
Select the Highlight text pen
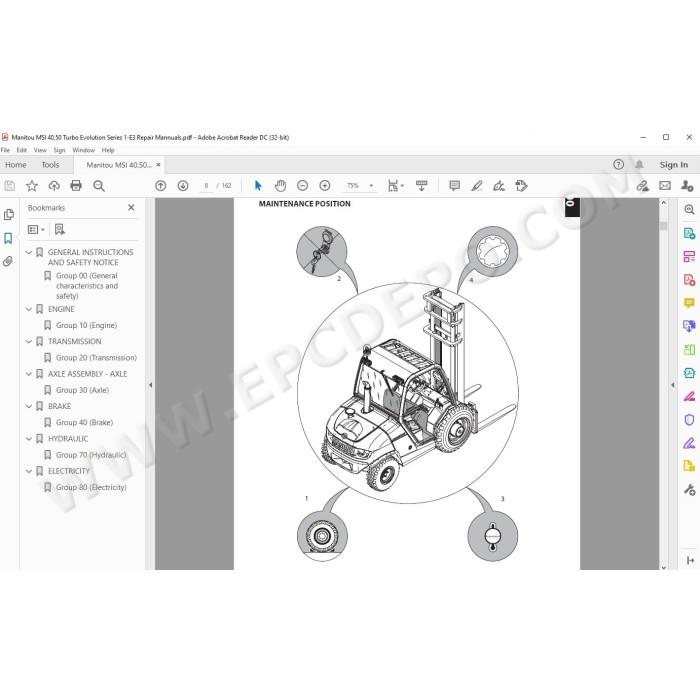[x=477, y=186]
